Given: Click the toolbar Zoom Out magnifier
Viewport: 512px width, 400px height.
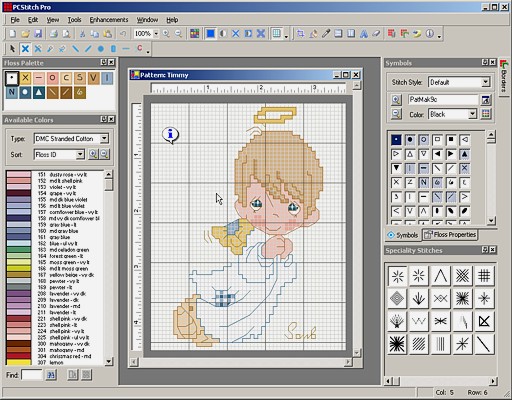Looking at the screenshot, I should click(x=179, y=34).
